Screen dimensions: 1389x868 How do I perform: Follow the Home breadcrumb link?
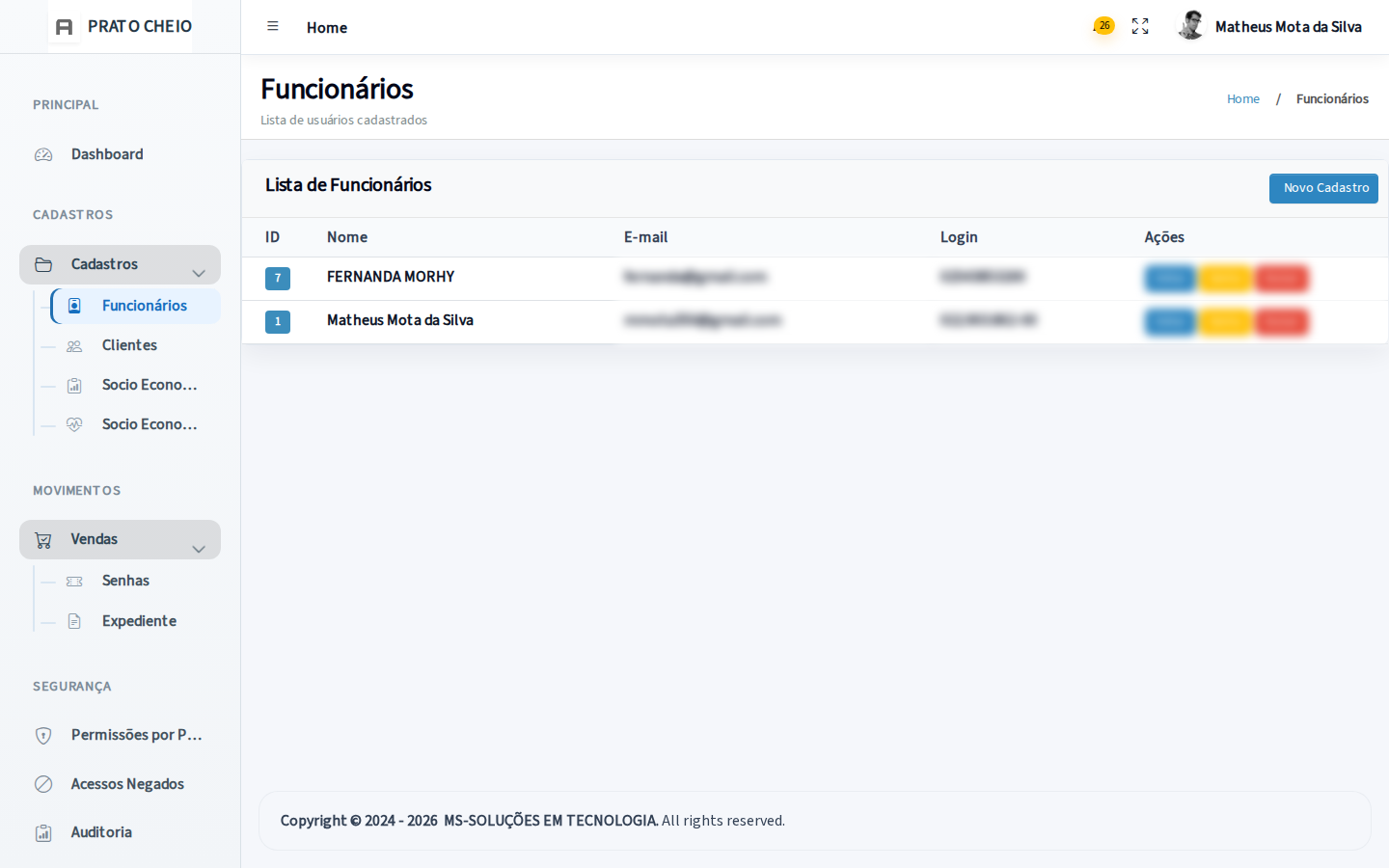click(1243, 99)
